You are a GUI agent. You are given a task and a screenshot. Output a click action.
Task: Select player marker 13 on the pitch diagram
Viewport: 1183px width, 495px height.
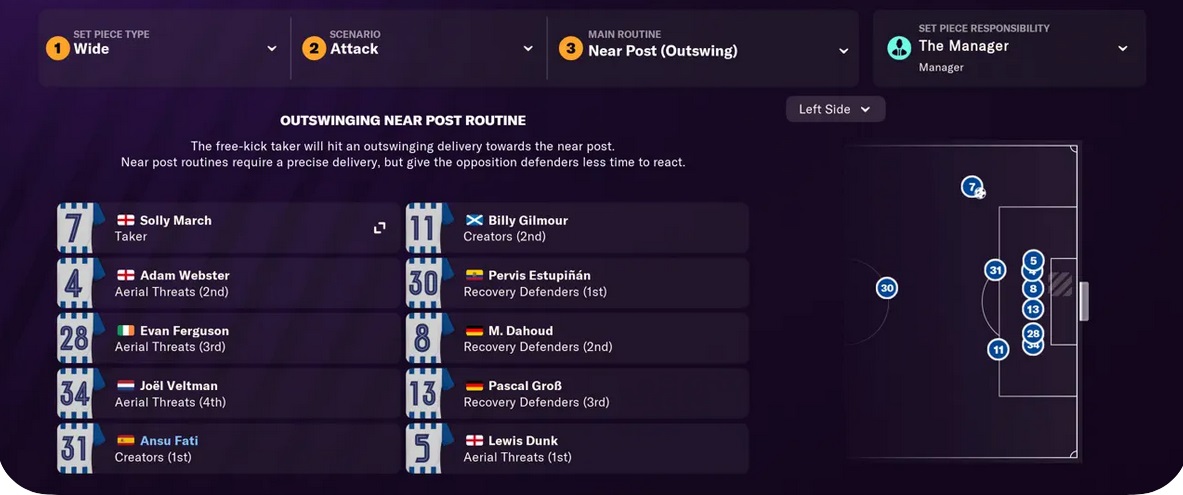1033,310
